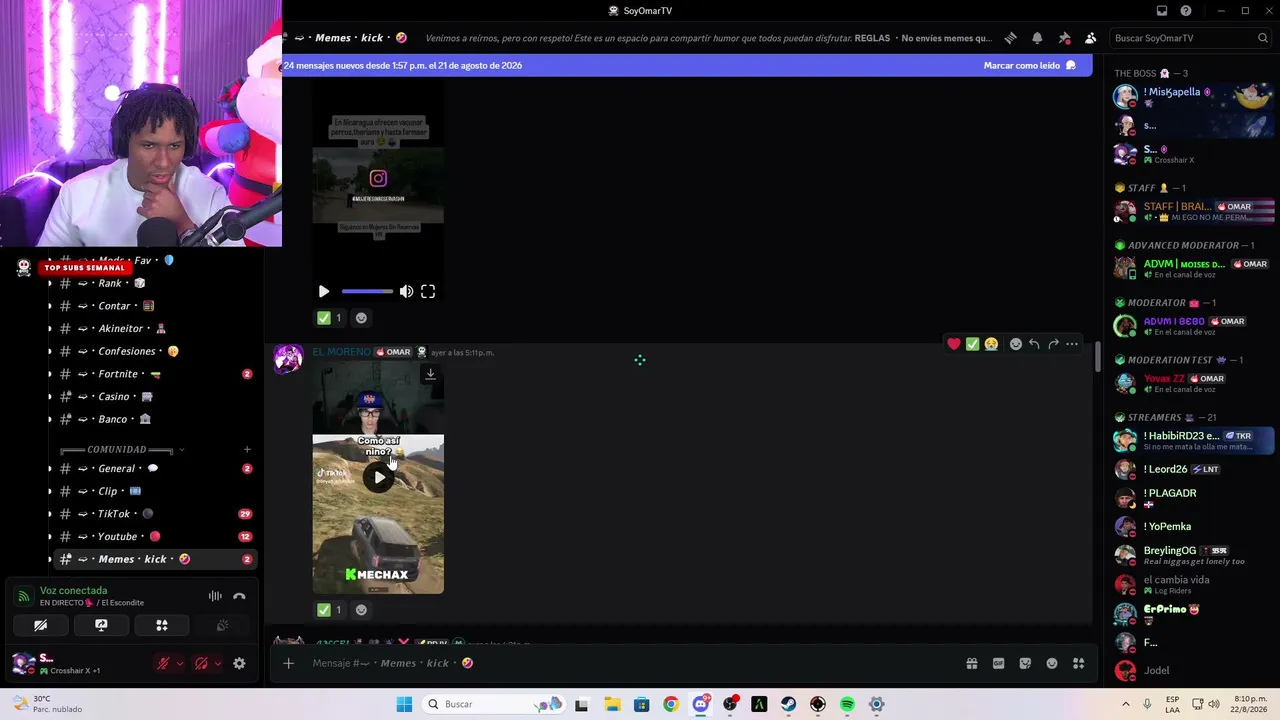Unmute the microphone
Viewport: 1280px width, 720px height.
click(x=163, y=663)
